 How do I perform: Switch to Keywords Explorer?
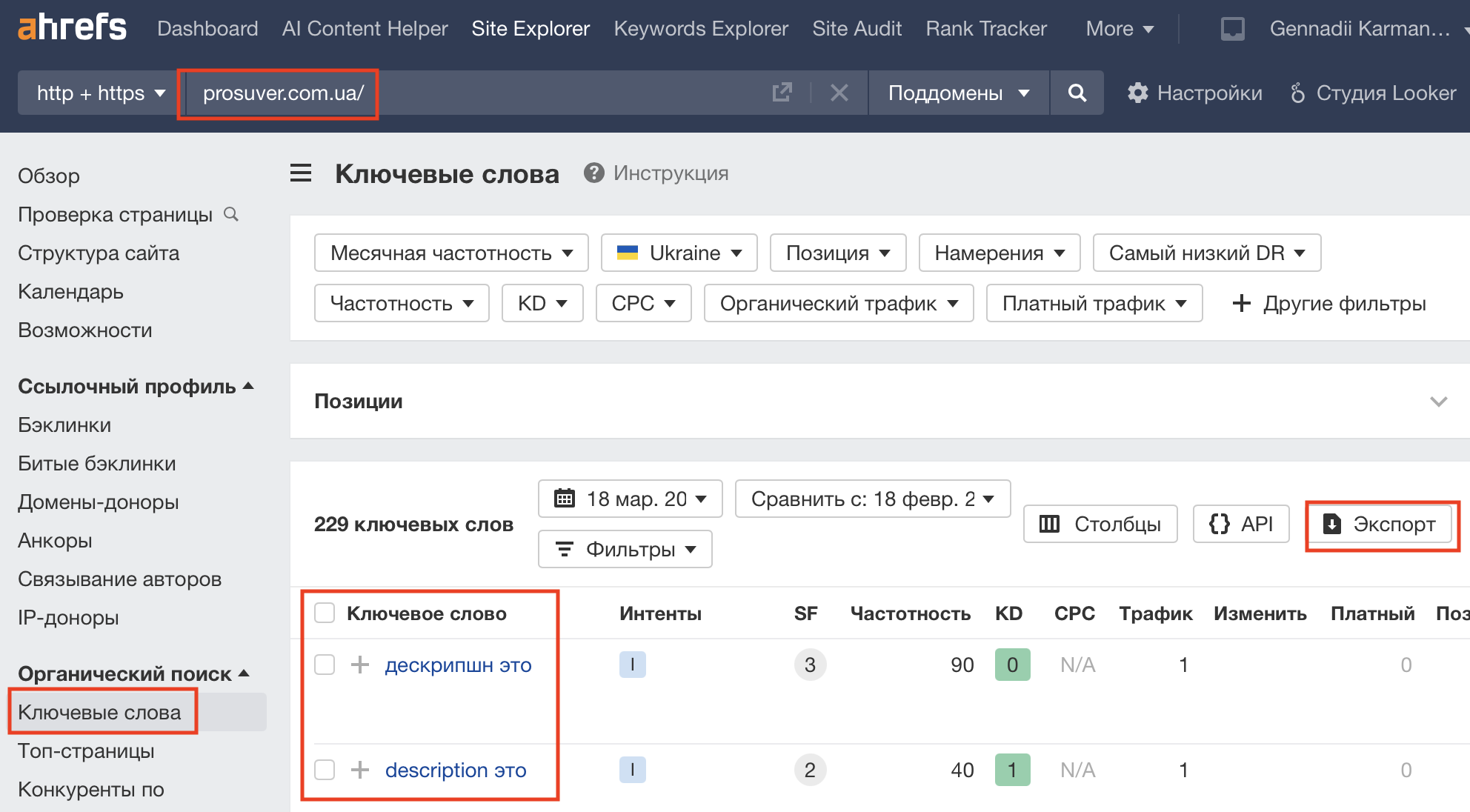[x=700, y=28]
